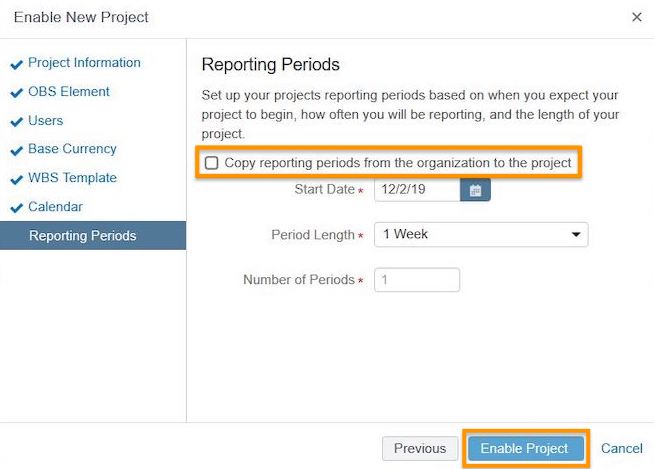Open the Start Date calendar picker icon
The width and height of the screenshot is (654, 469).
point(475,190)
